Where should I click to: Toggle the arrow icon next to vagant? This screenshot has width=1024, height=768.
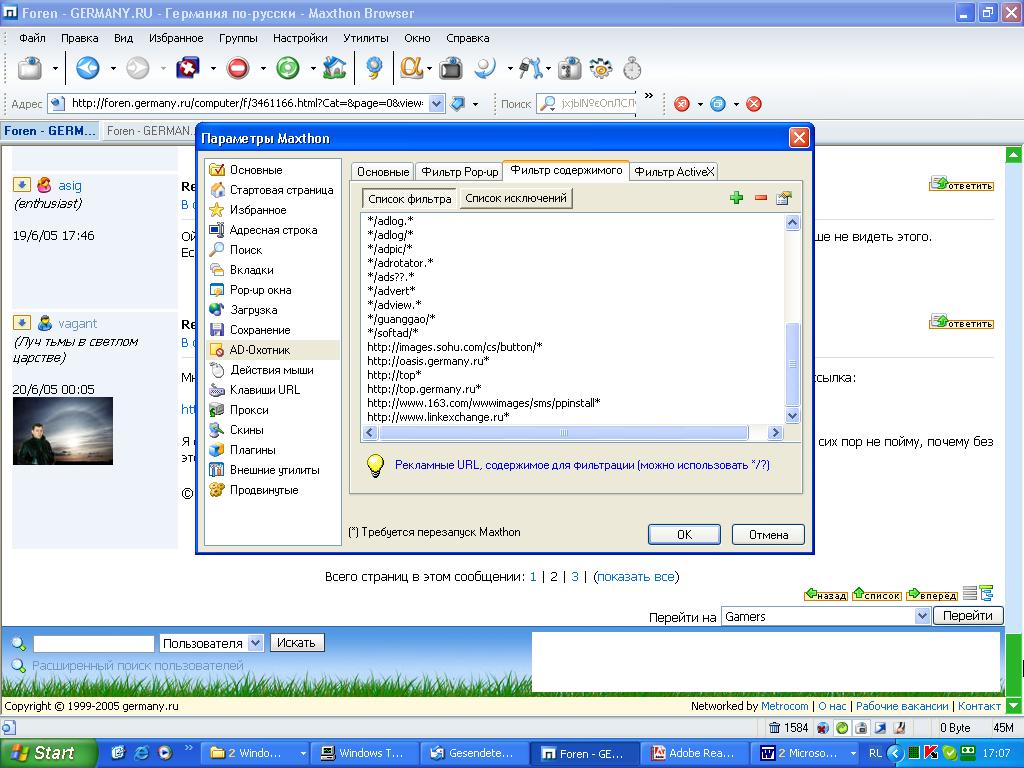(x=22, y=323)
